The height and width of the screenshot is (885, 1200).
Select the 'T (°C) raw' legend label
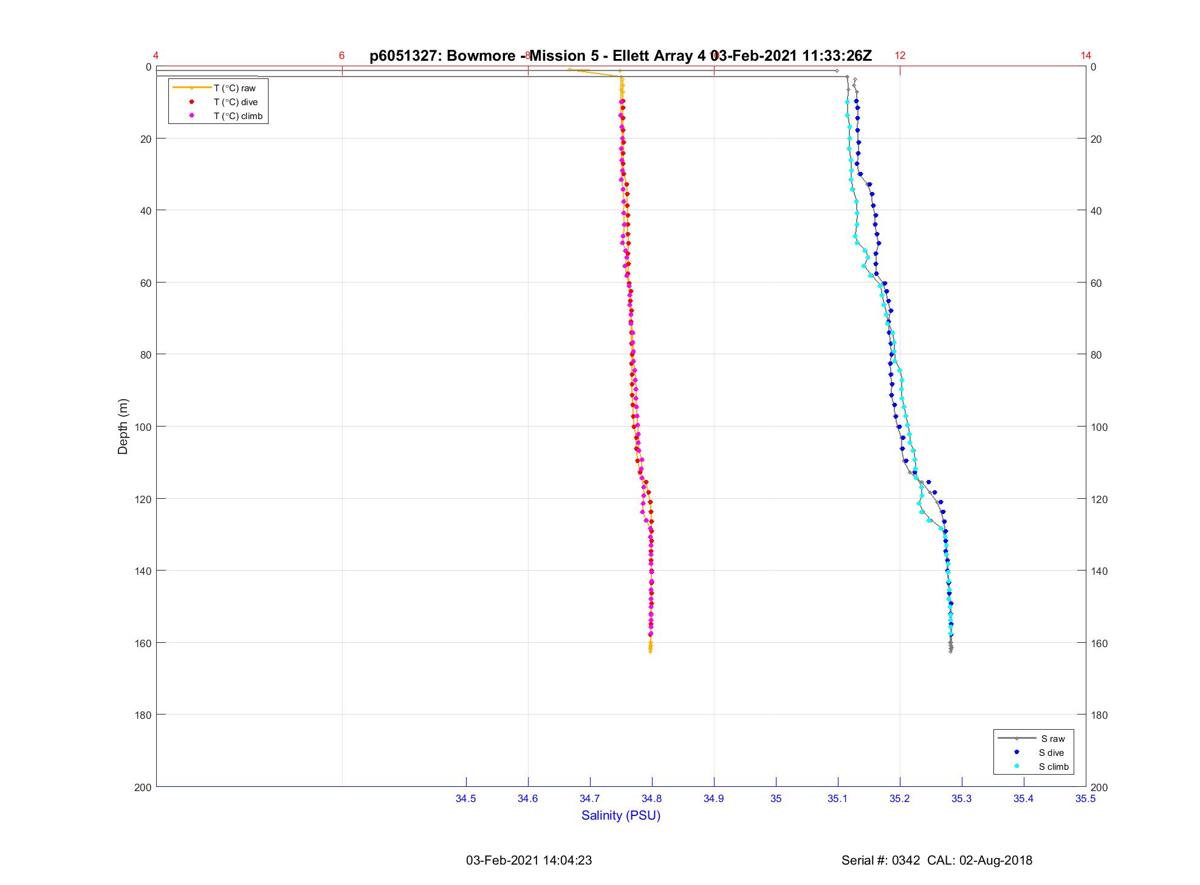(x=235, y=88)
